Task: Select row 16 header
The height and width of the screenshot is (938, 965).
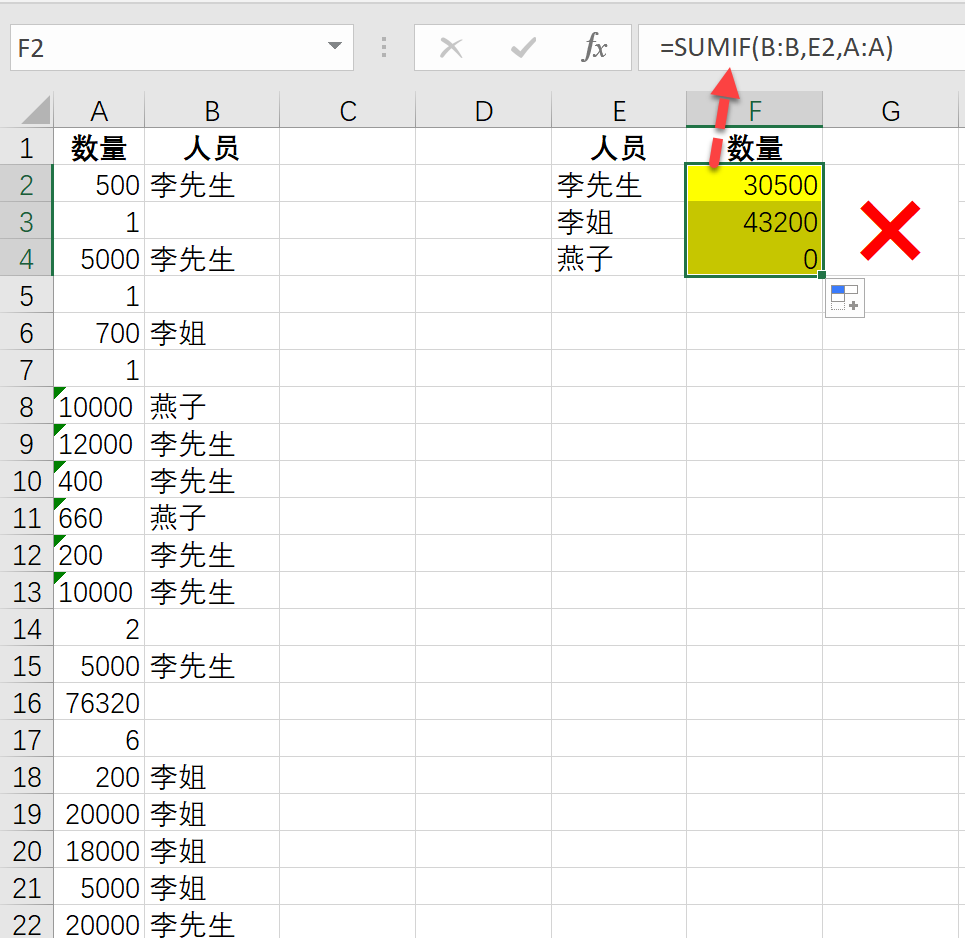Action: [26, 703]
